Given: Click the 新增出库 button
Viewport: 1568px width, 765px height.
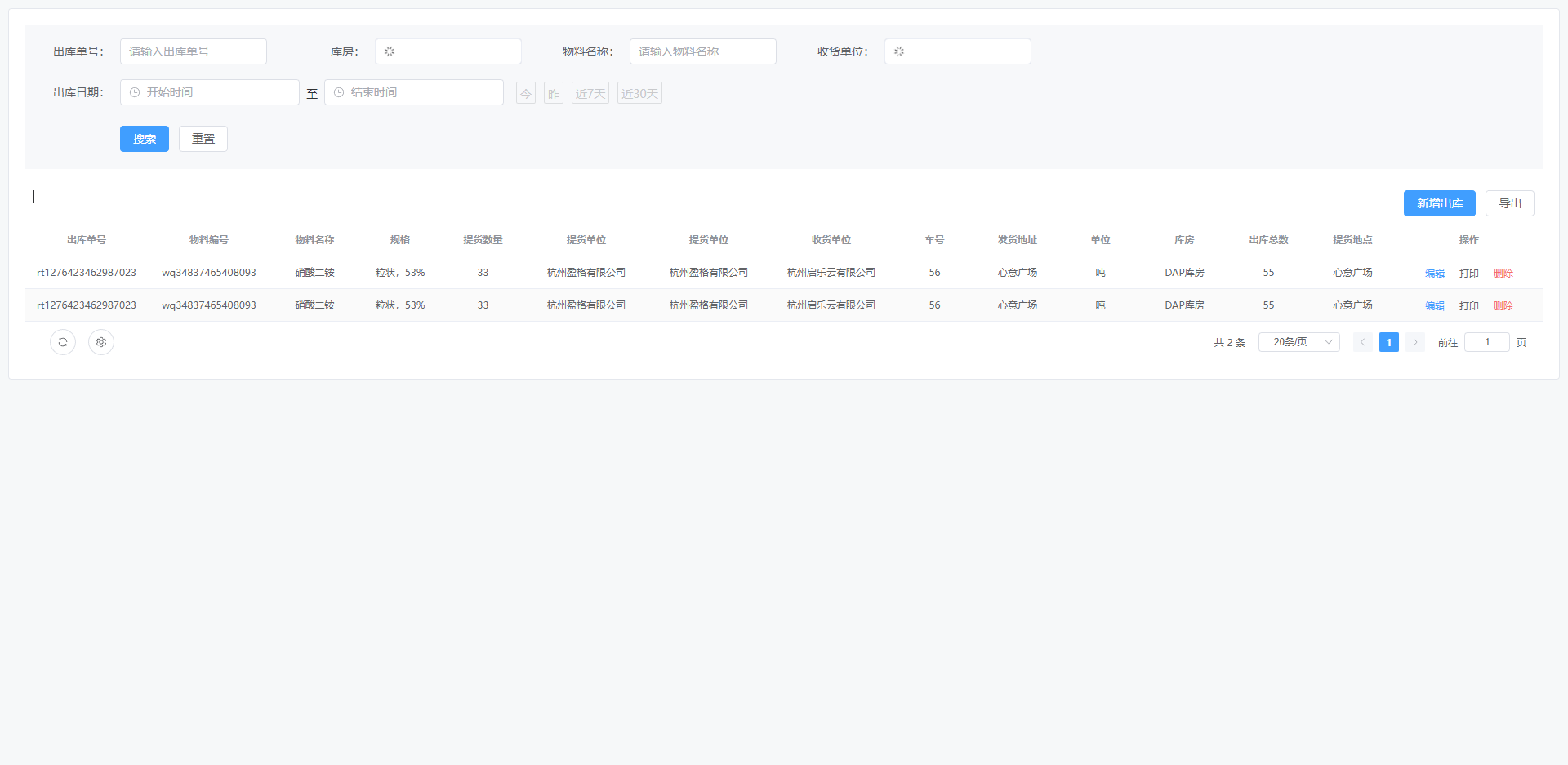Looking at the screenshot, I should (x=1440, y=203).
